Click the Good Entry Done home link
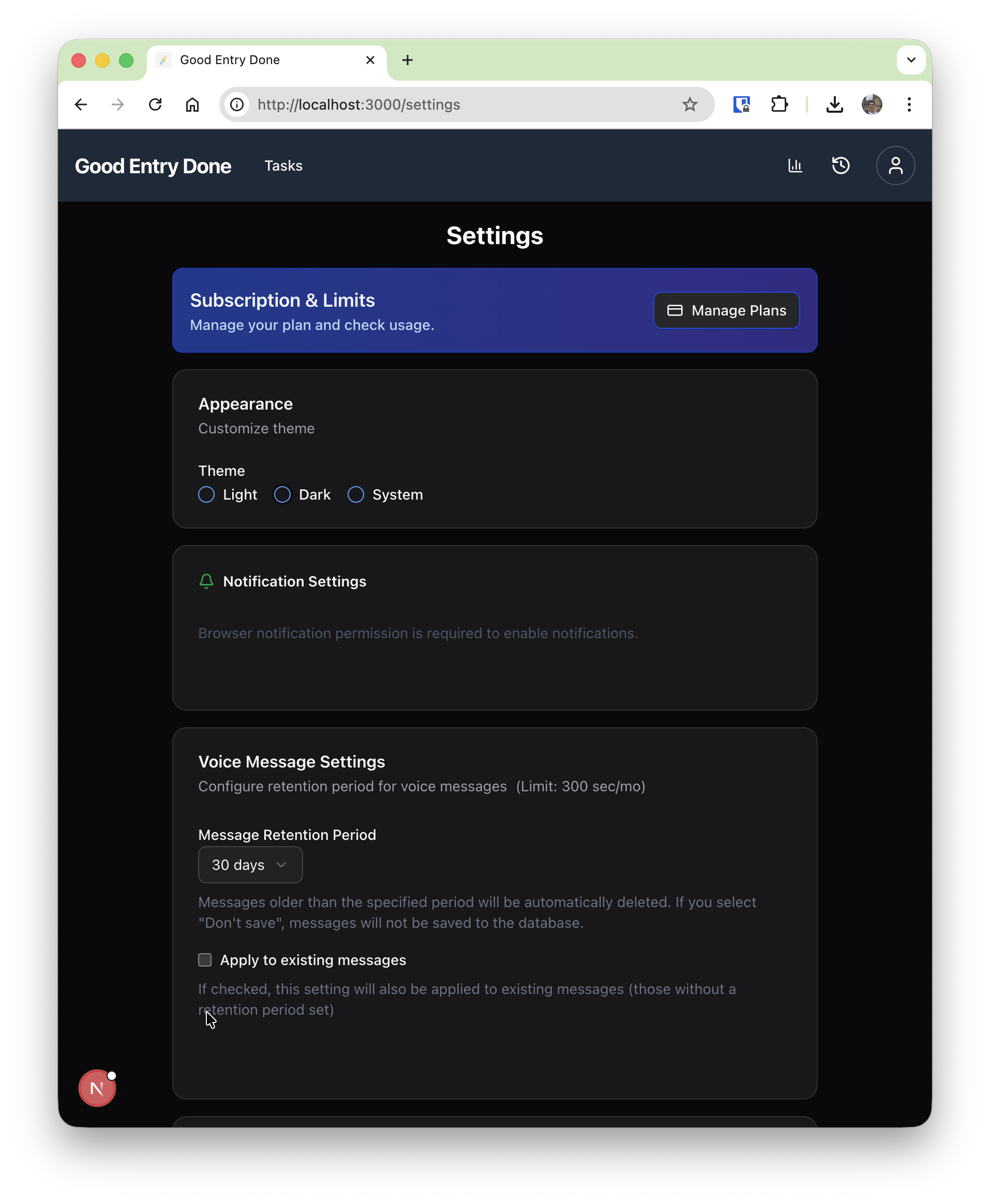Image resolution: width=990 pixels, height=1204 pixels. [153, 166]
